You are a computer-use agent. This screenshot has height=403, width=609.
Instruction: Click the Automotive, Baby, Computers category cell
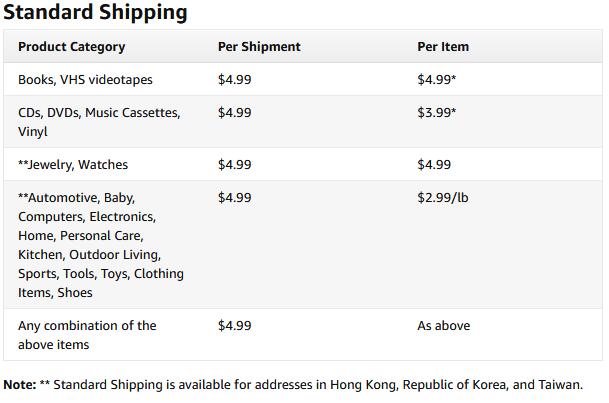[x=100, y=245]
